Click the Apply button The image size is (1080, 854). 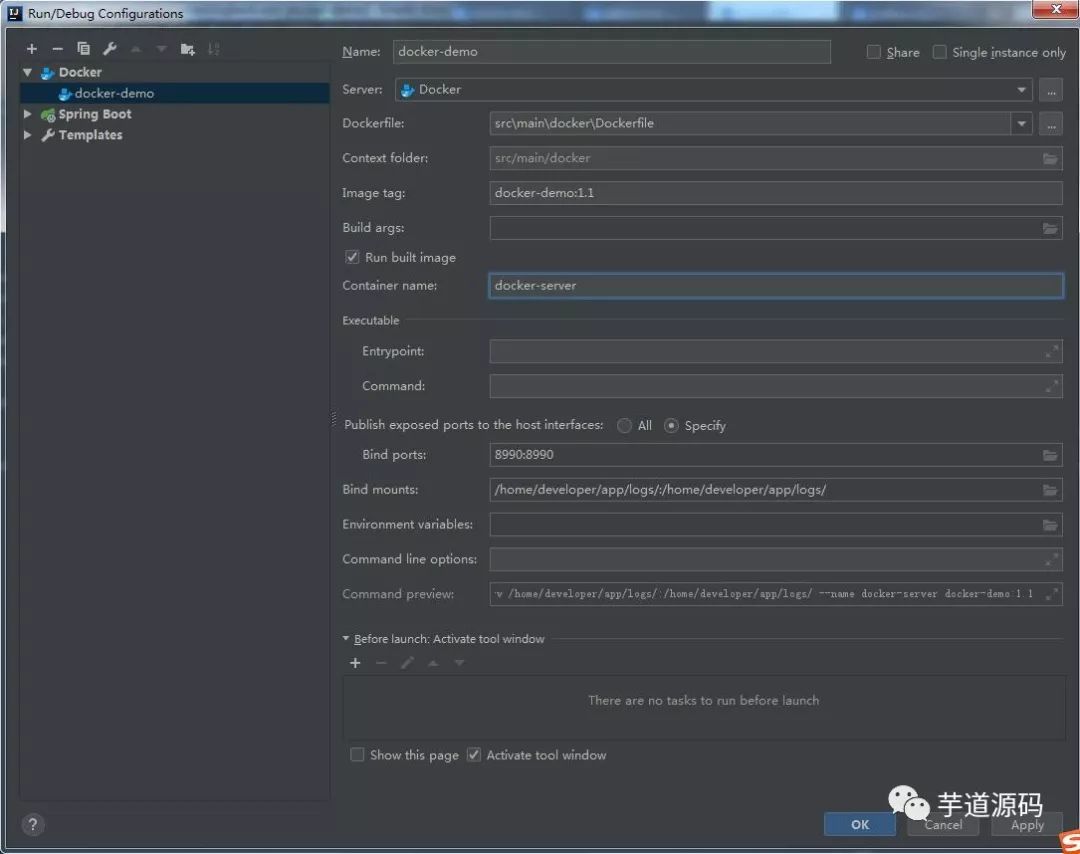(1027, 824)
